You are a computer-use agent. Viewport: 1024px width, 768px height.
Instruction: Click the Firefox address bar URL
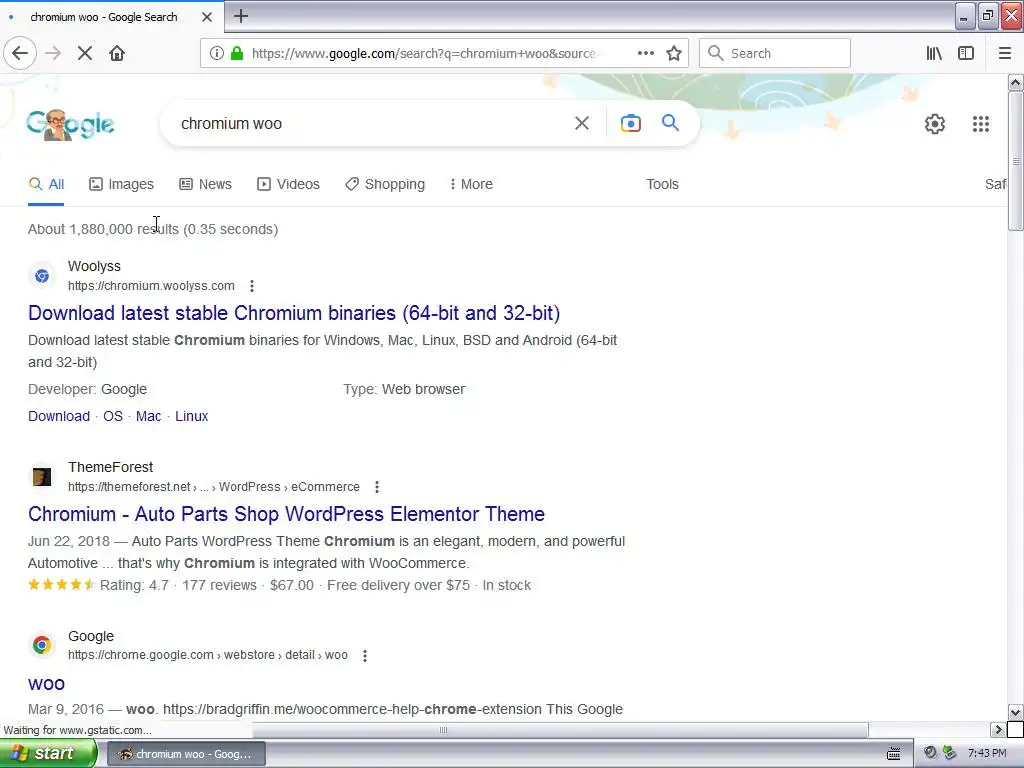(x=423, y=54)
